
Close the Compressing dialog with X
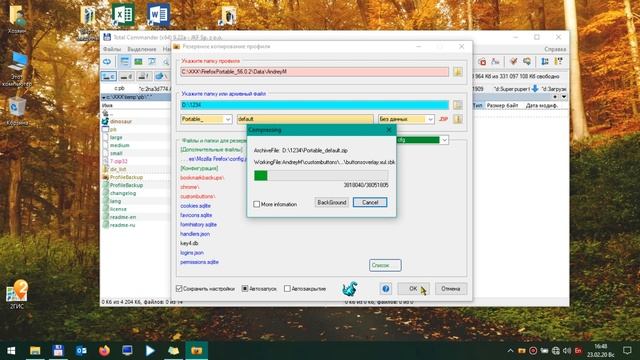tap(389, 130)
